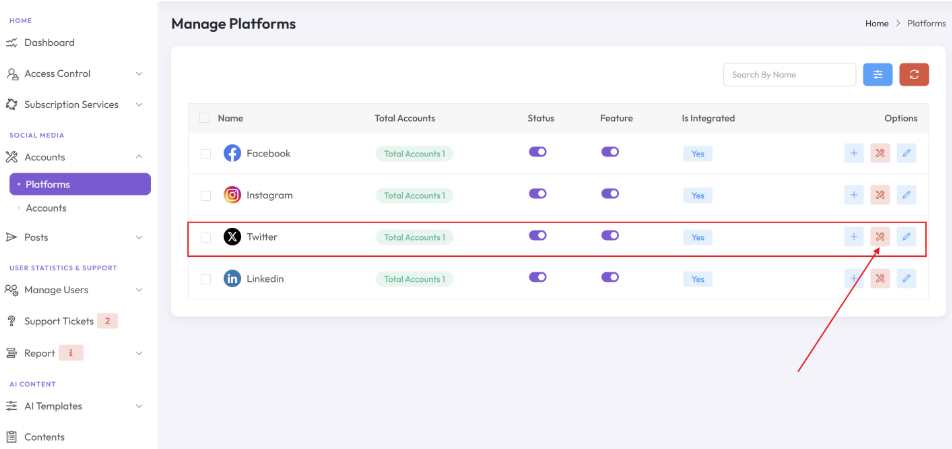Open Dashboard from the sidebar
This screenshot has height=449, width=952.
coord(49,42)
